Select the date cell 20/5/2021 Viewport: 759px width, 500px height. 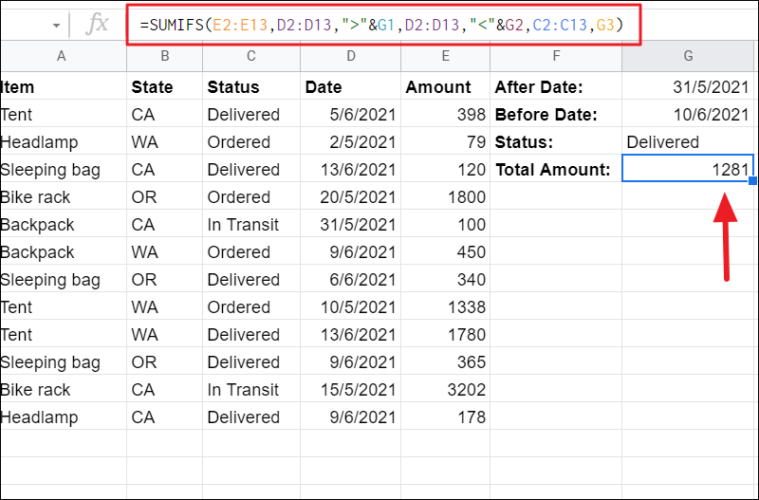(350, 196)
